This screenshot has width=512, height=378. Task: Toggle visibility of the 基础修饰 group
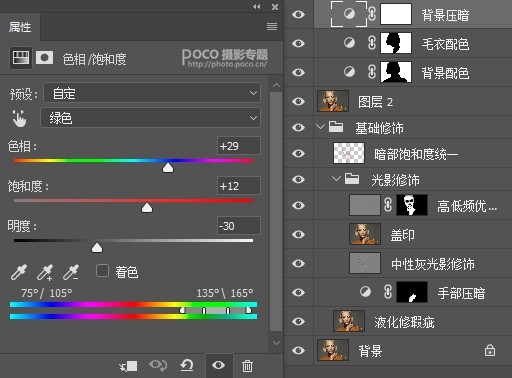click(x=298, y=127)
